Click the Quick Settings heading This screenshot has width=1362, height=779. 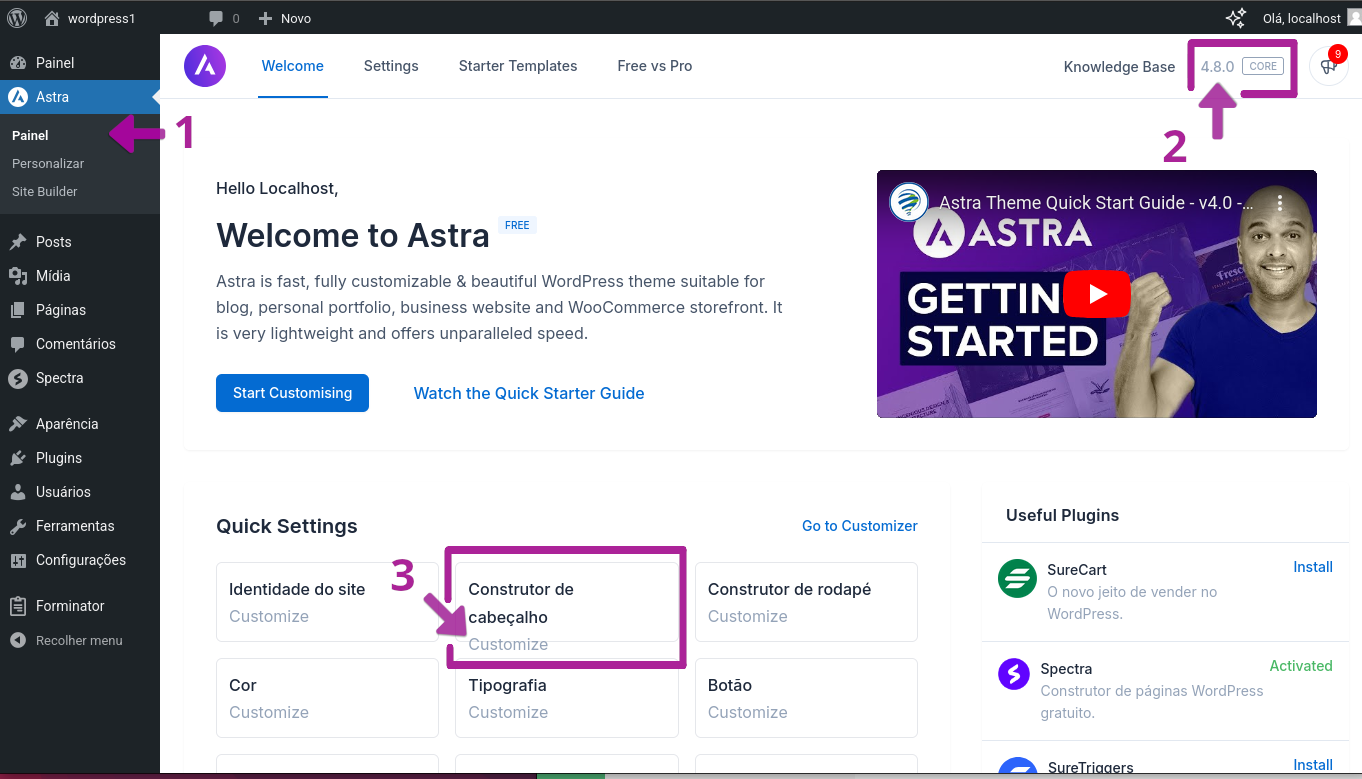coord(287,526)
